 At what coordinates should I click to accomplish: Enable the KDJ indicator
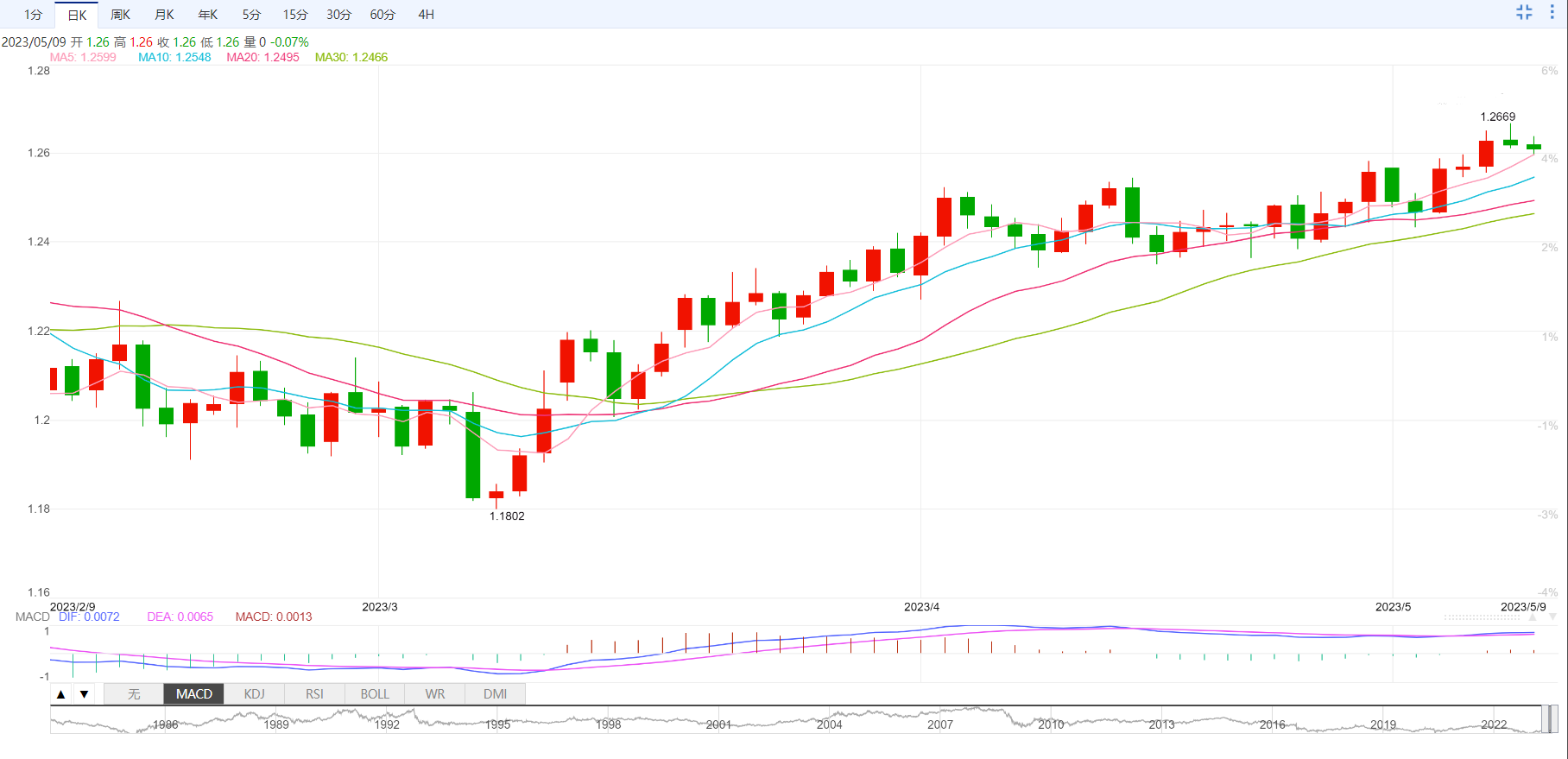tap(254, 694)
